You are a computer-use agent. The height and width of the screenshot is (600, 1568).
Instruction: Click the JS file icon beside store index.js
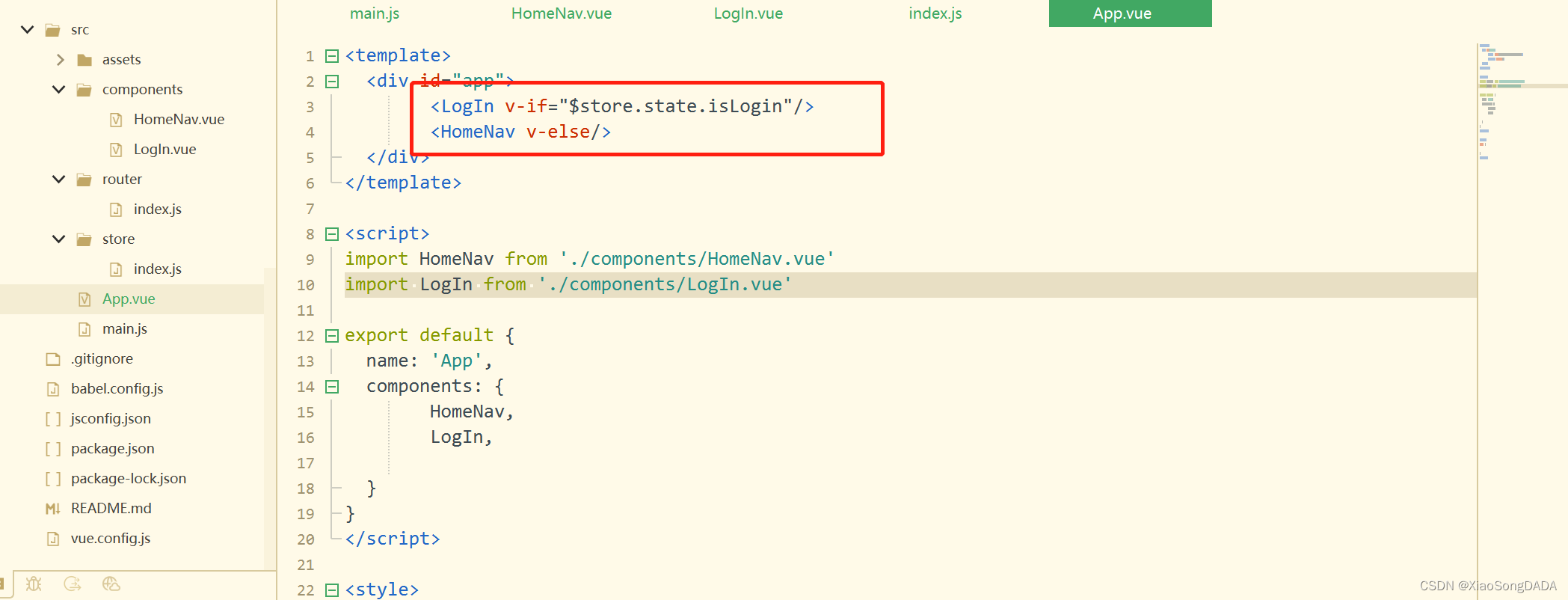(116, 269)
